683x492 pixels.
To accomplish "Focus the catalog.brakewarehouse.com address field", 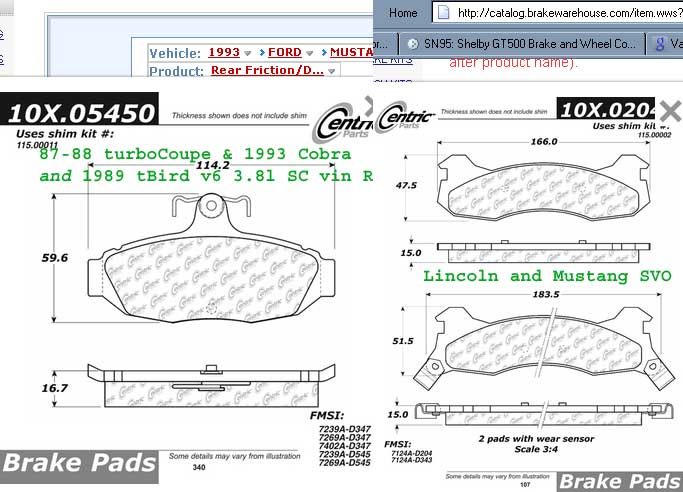I will pyautogui.click(x=557, y=13).
